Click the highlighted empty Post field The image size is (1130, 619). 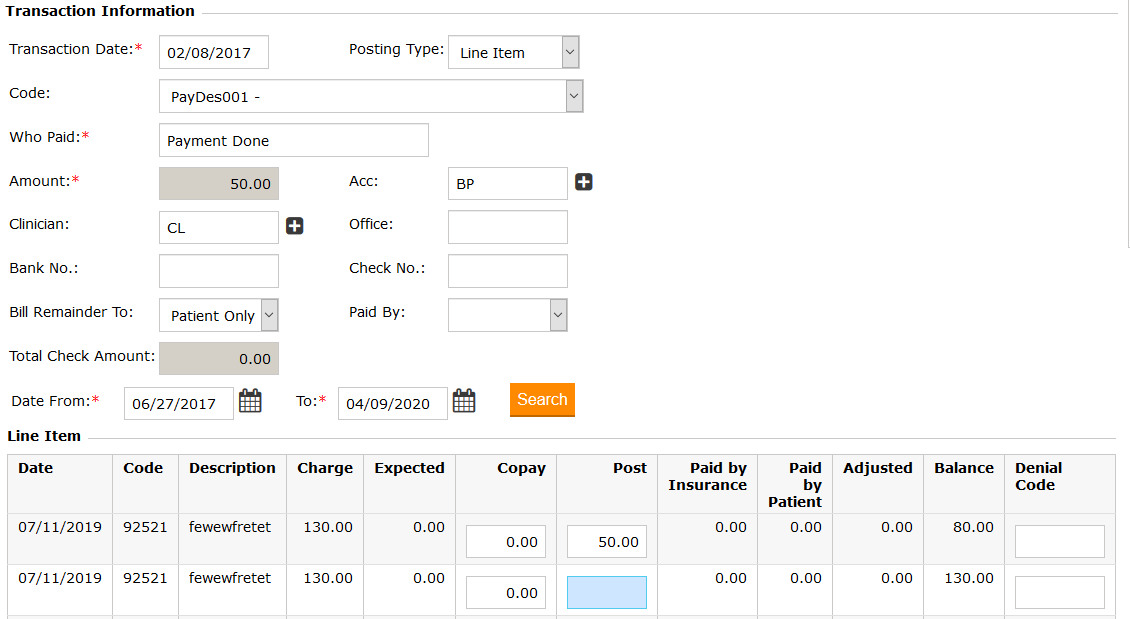(606, 592)
